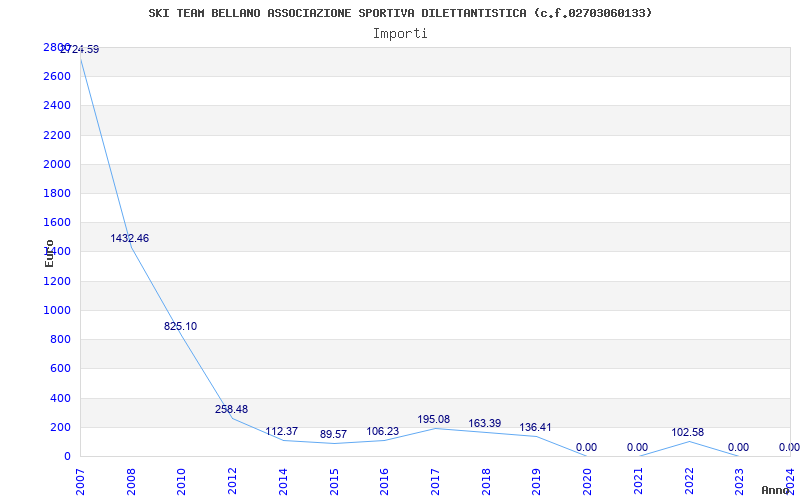Click the 2012 x-axis year label
800x500 pixels.
pyautogui.click(x=233, y=480)
